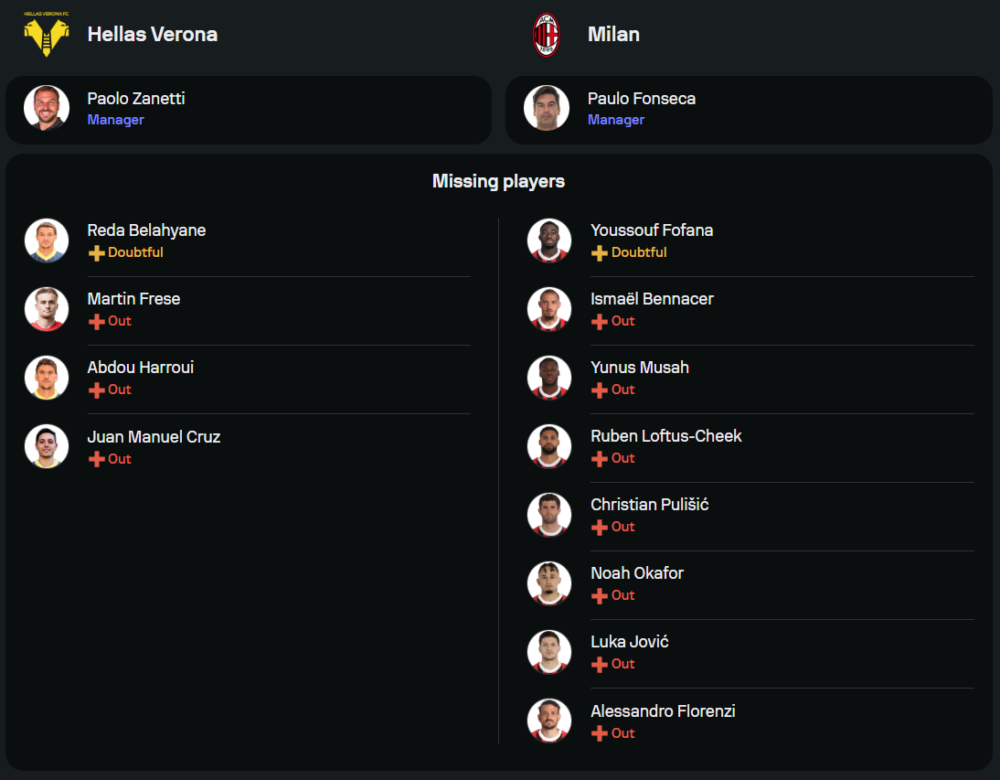Click Christian Pulišić's red out icon
Image resolution: width=1000 pixels, height=780 pixels.
tap(599, 527)
